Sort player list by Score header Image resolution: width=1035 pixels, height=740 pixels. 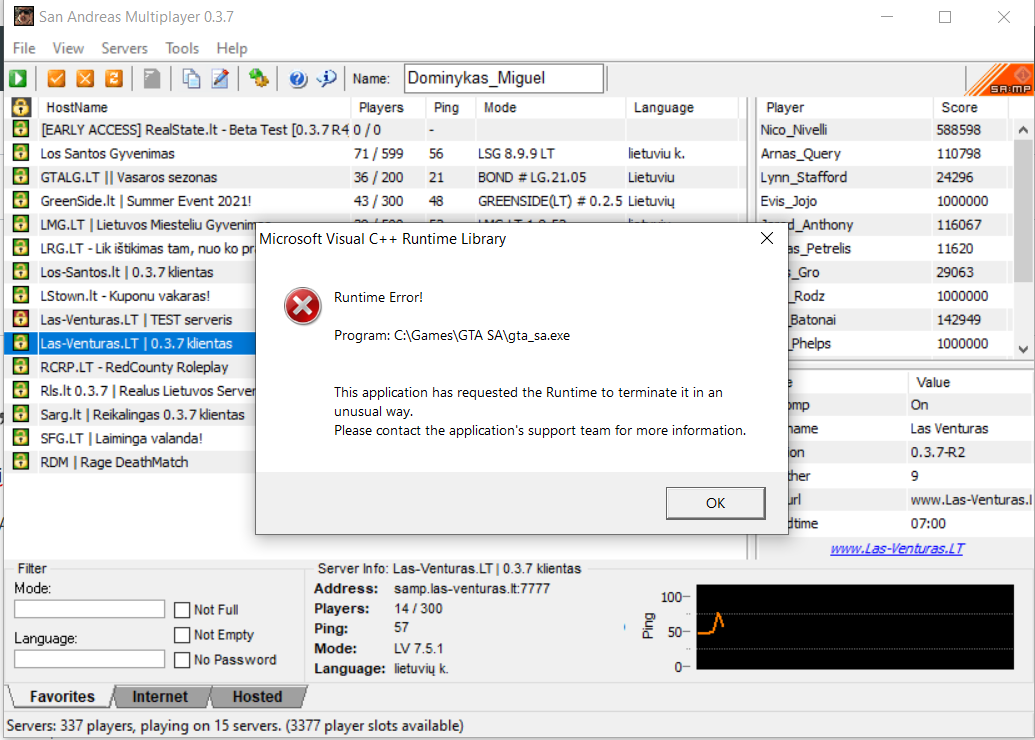[x=970, y=107]
